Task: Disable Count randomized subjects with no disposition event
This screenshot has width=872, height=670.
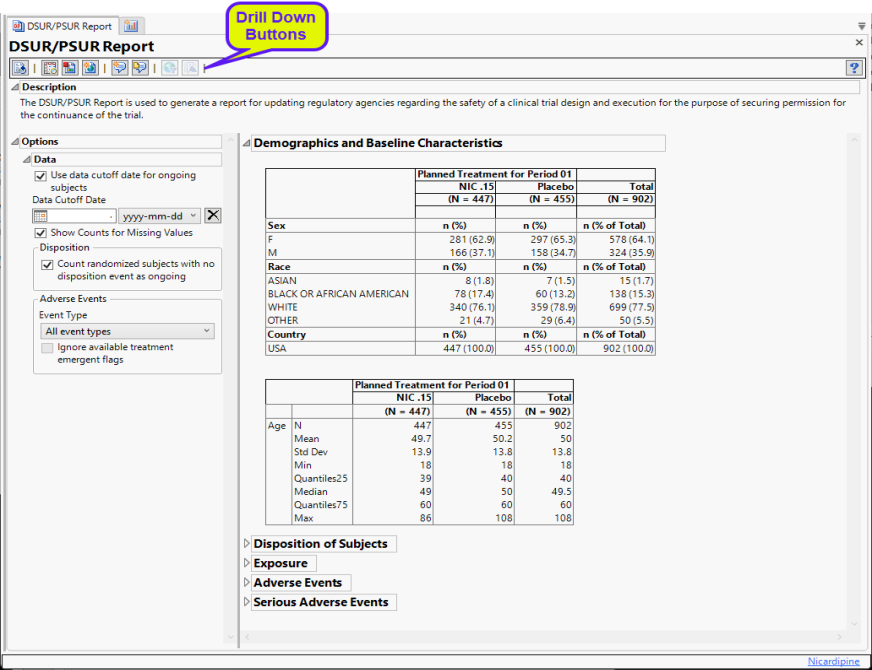Action: pos(48,264)
